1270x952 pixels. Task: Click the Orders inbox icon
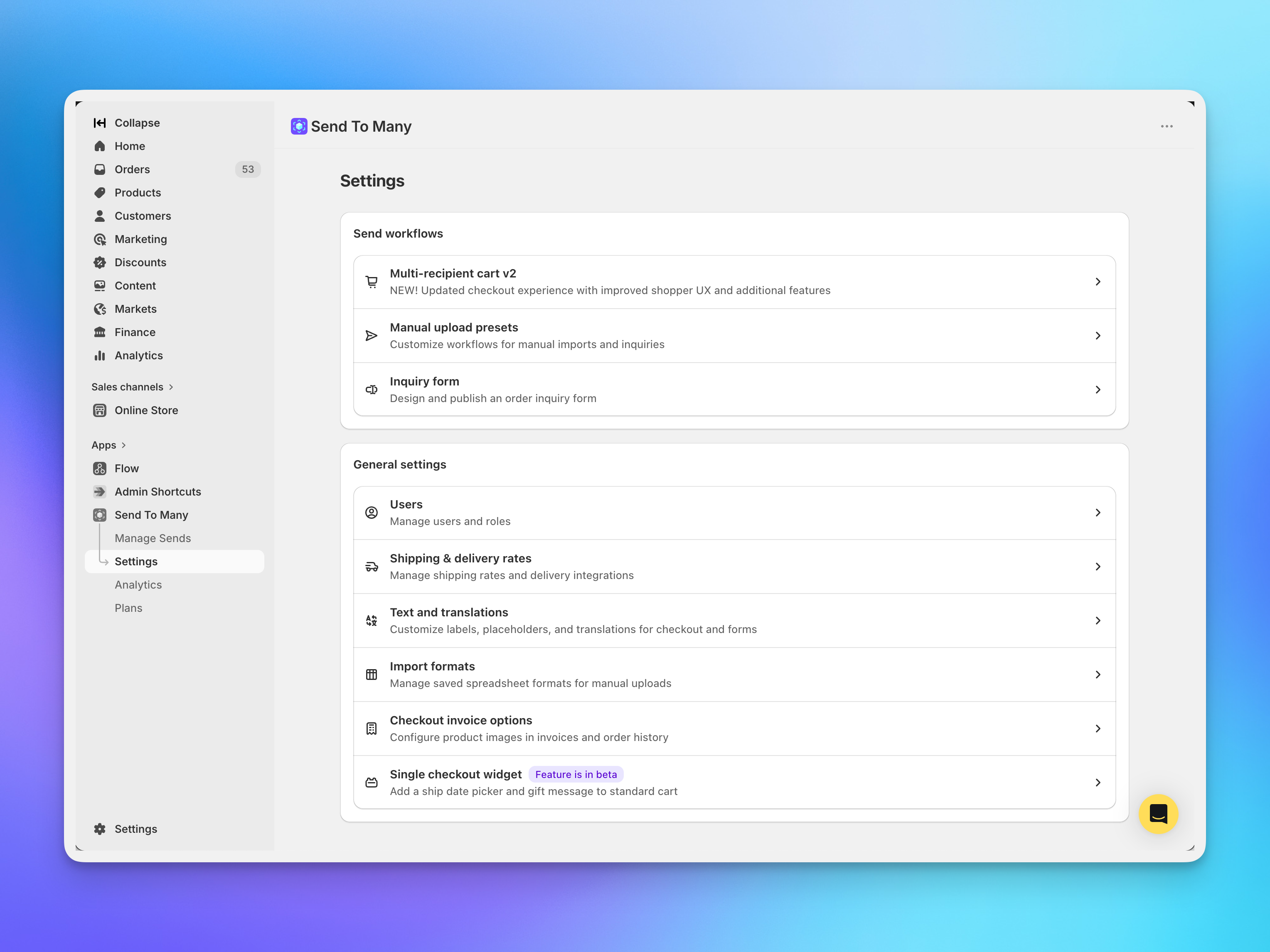(x=99, y=169)
